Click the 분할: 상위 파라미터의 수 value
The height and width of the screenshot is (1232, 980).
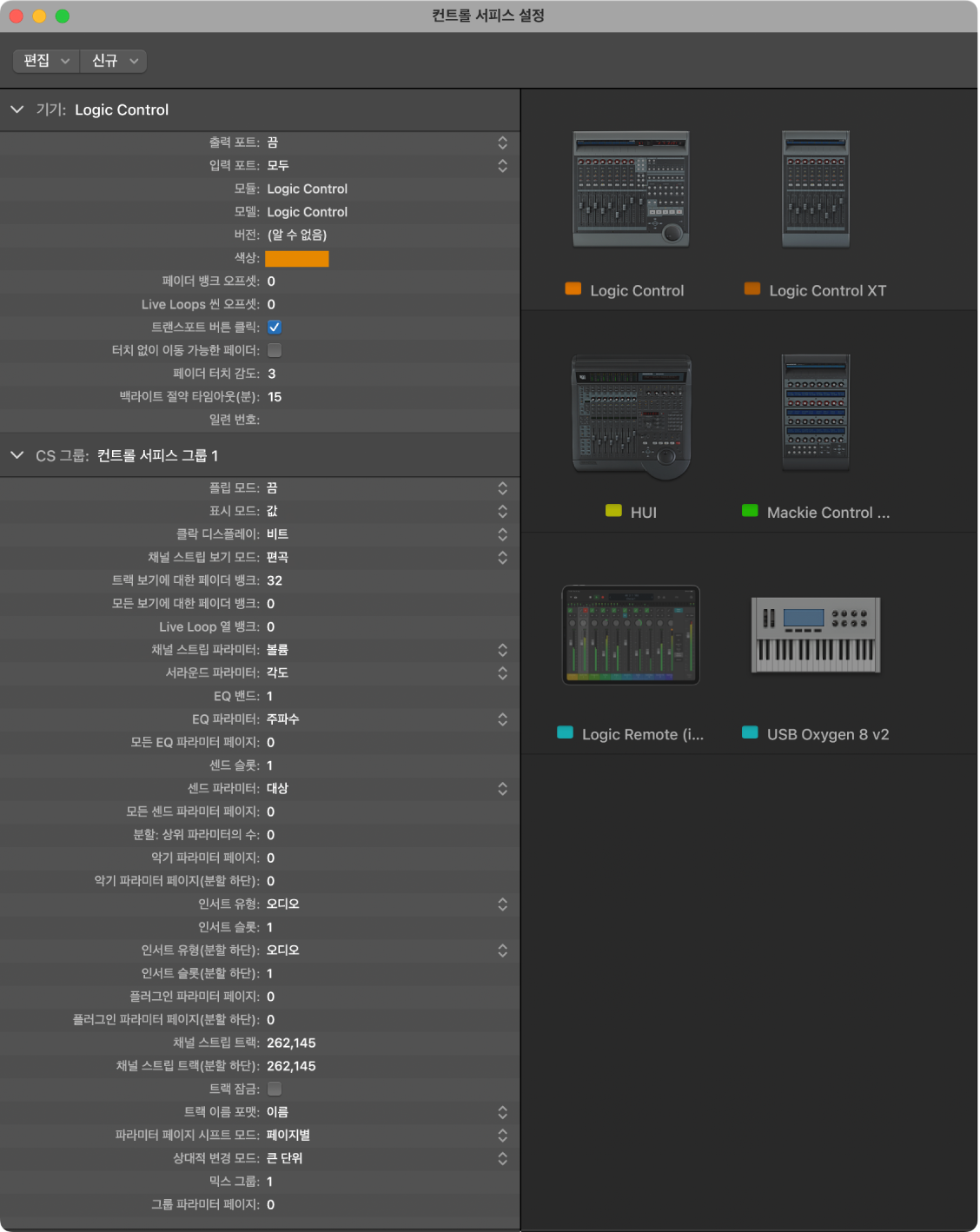tap(271, 835)
